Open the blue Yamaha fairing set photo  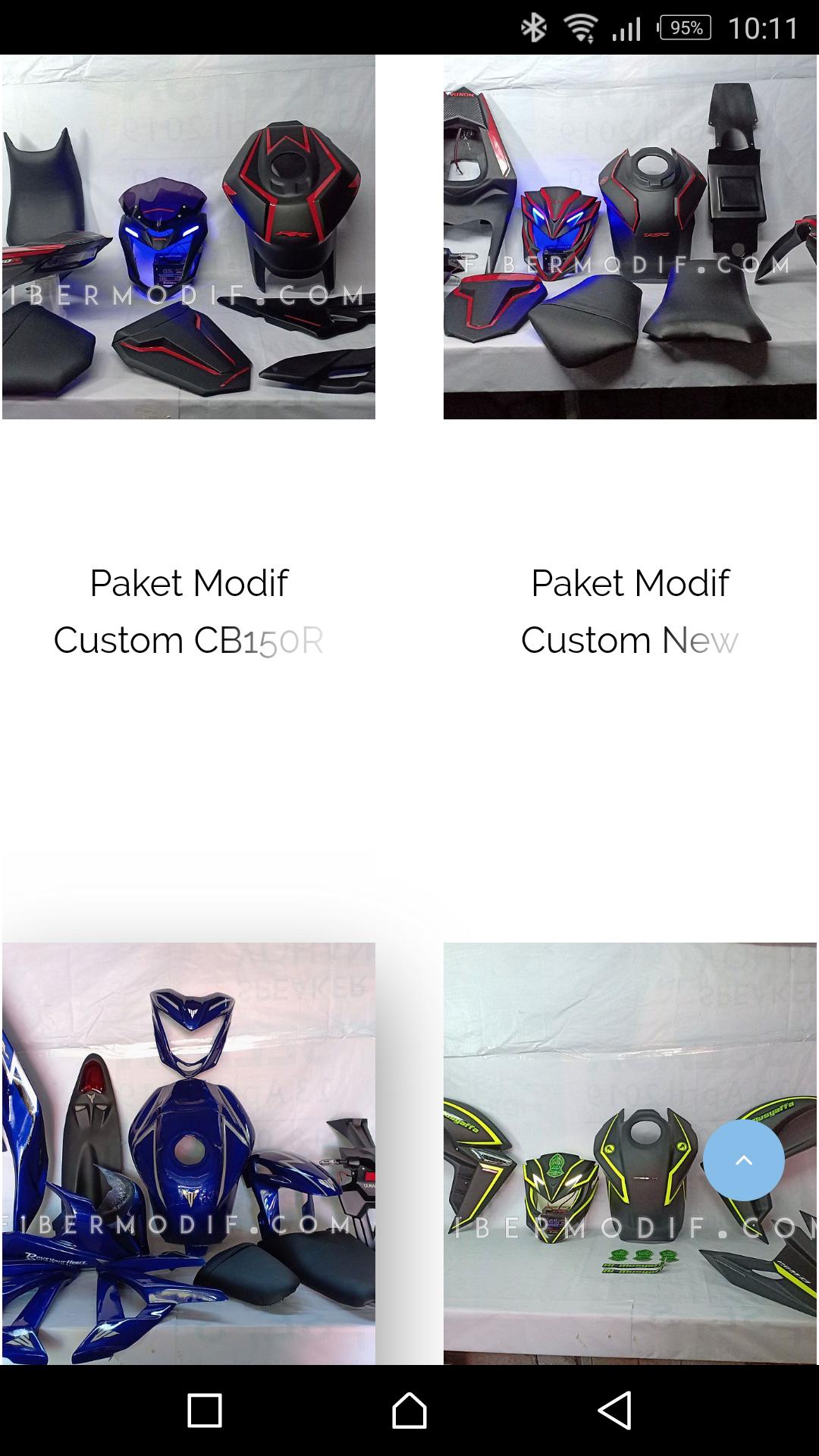coord(189,1153)
